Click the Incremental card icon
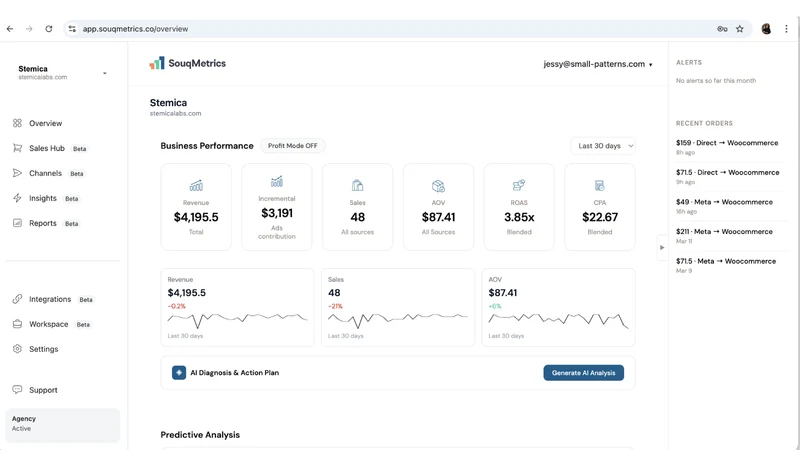 pos(277,181)
